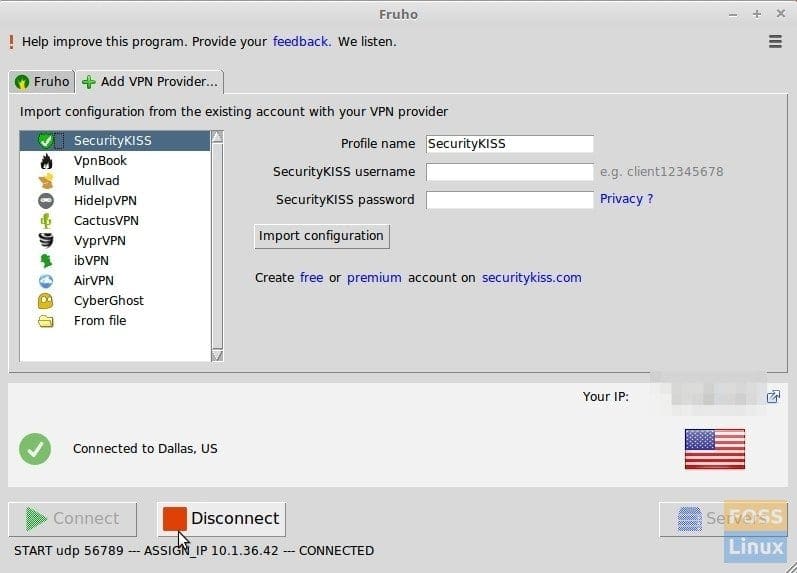Focus the SecurityKISS password field
This screenshot has height=573, width=797.
509,200
